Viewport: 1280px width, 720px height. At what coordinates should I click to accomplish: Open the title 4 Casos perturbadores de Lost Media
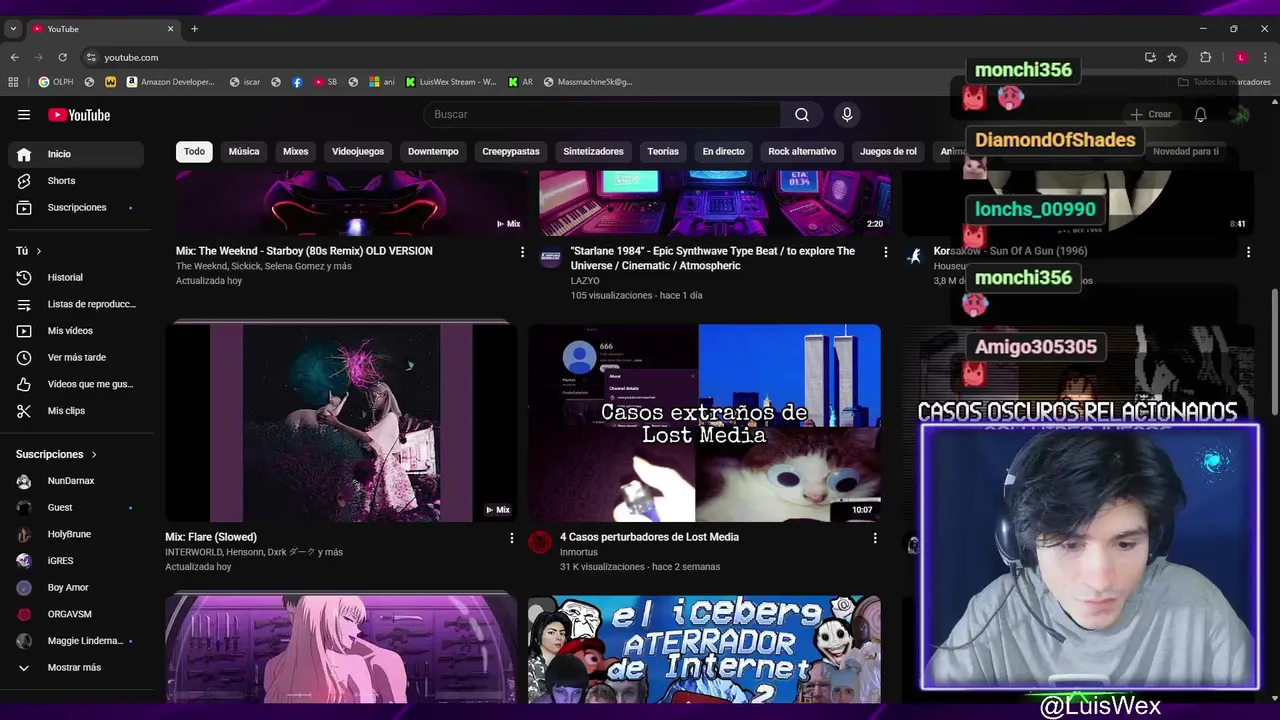point(649,537)
